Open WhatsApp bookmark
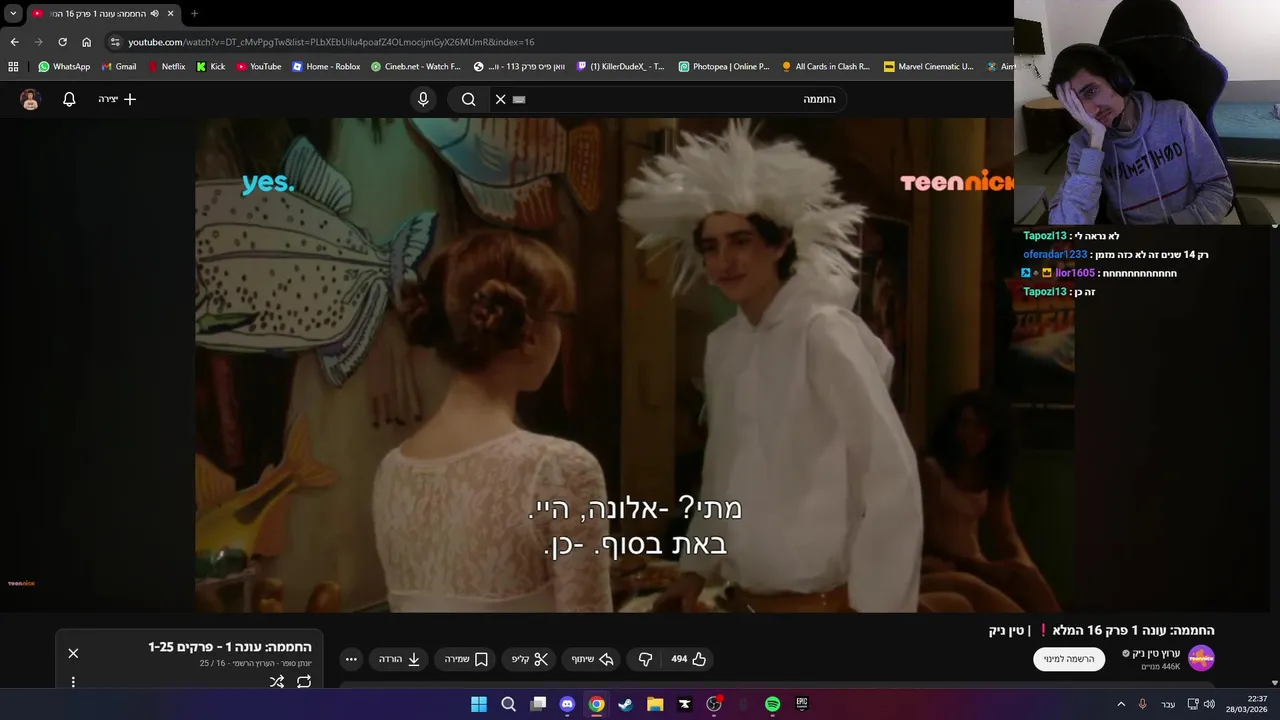Screen dimensions: 1280x720 [64, 67]
